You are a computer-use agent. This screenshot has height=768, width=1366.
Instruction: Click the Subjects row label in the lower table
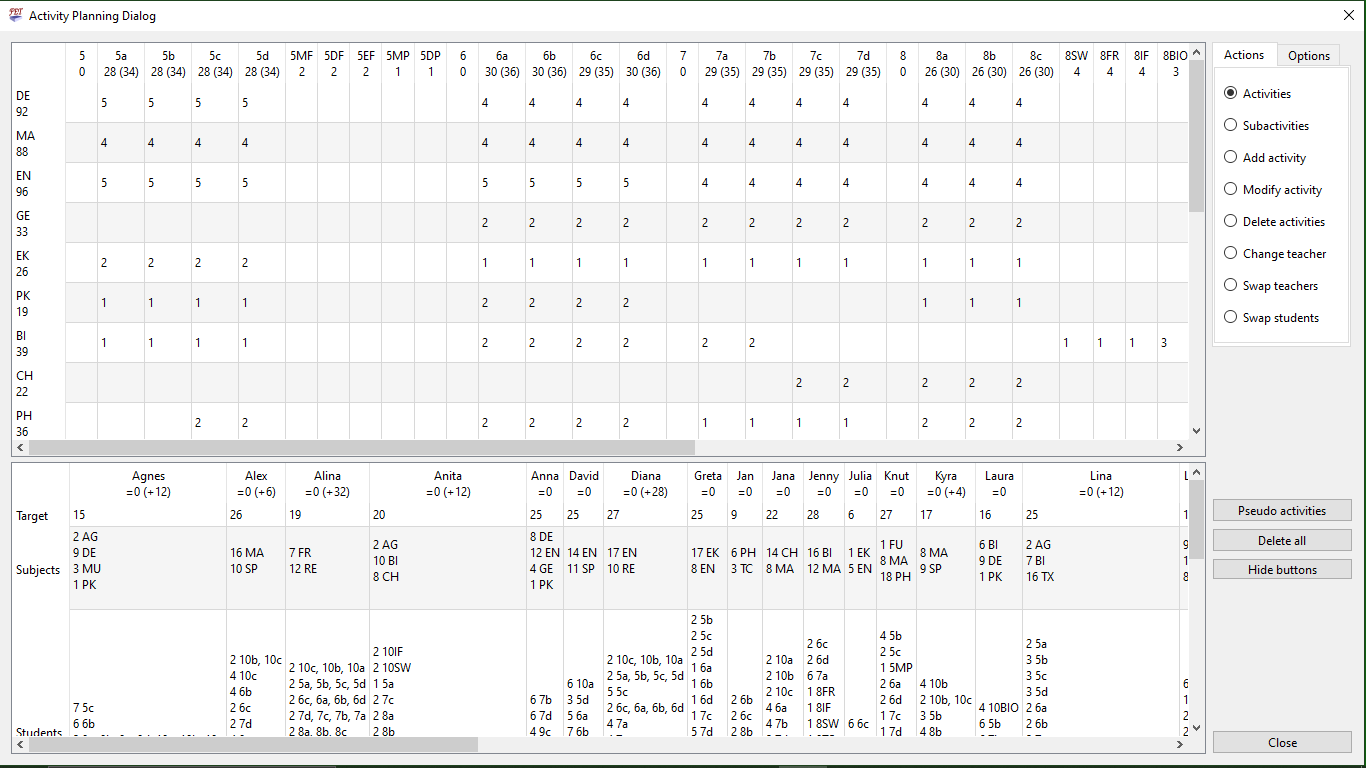(38, 570)
